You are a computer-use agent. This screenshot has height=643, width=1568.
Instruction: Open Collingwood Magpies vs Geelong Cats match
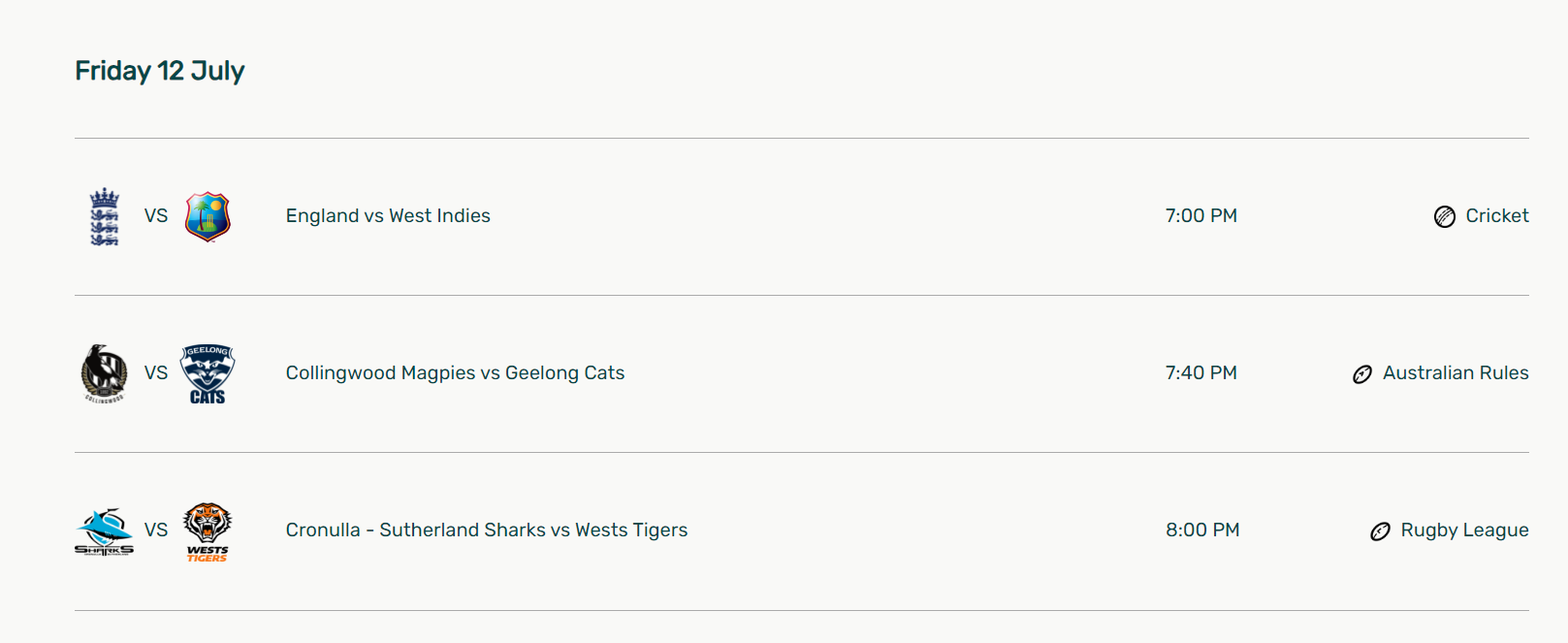(x=455, y=372)
